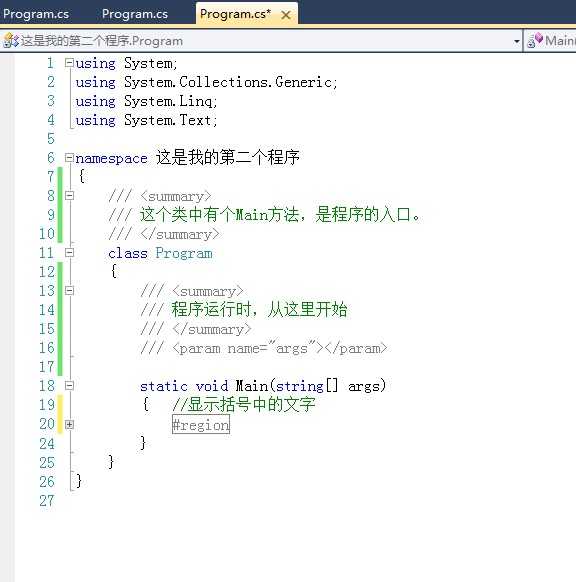Click the class icon beside 这是我的第二个程序.Program
Screen dimensions: 576x582
(10, 40)
